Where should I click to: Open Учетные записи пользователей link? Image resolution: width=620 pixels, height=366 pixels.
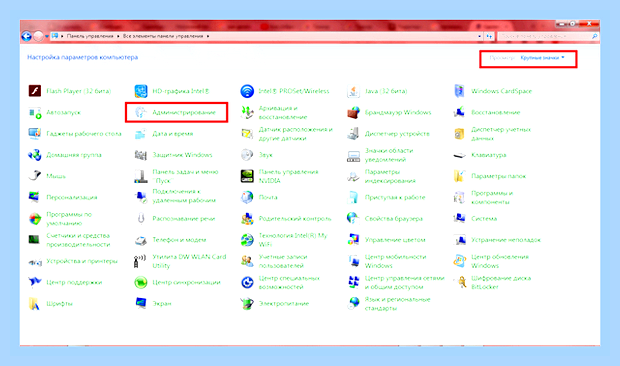pos(283,261)
